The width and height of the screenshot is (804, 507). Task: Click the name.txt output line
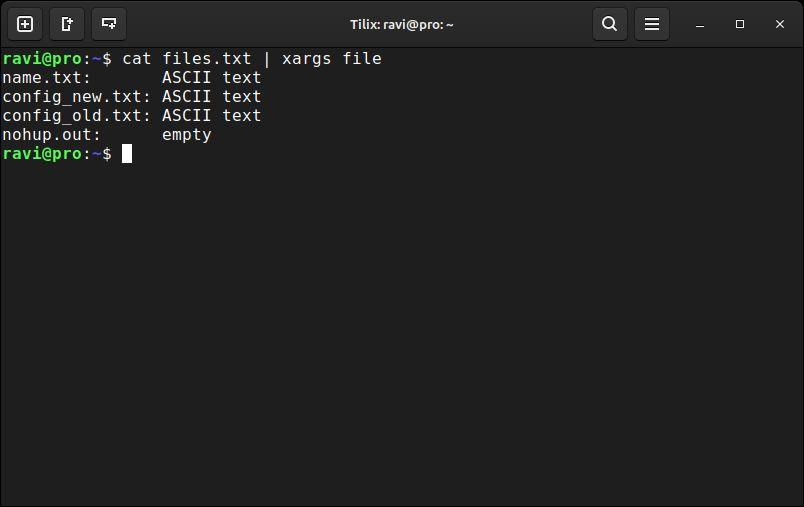(x=132, y=78)
